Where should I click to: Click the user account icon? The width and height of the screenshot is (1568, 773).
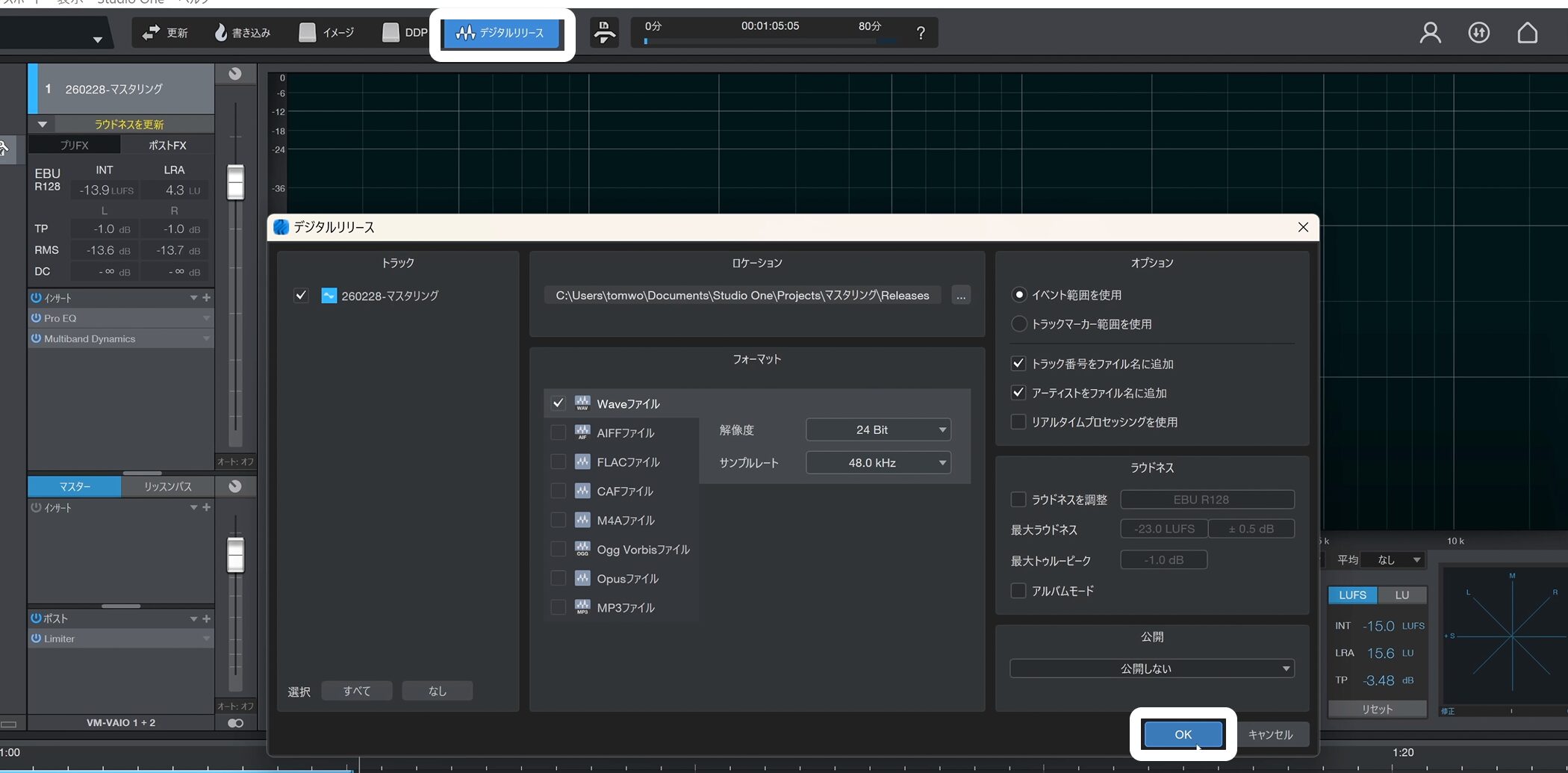(1430, 33)
